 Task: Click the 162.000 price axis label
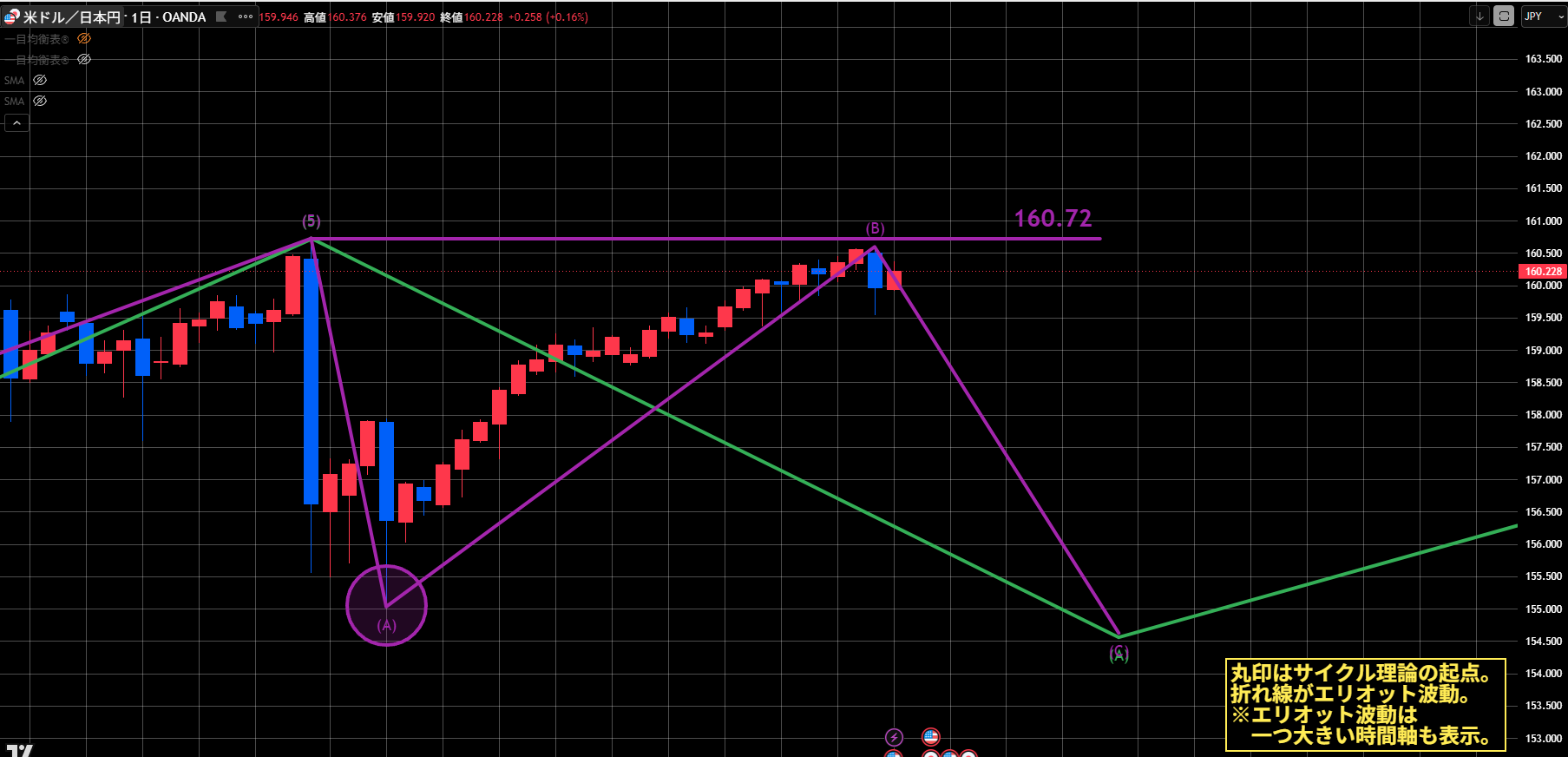pos(1544,156)
